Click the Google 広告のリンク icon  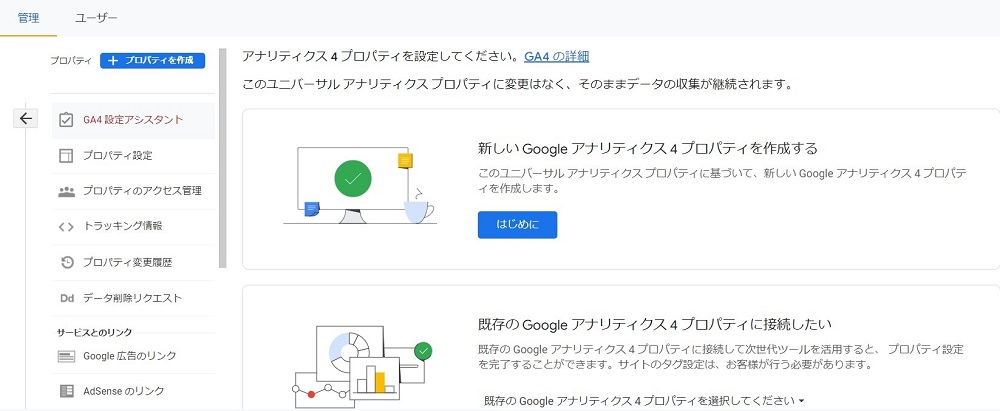coord(66,356)
